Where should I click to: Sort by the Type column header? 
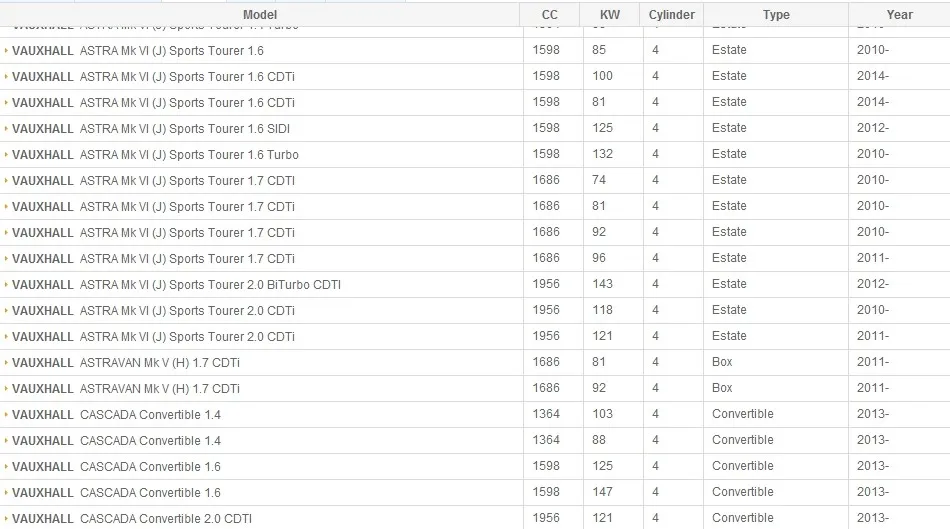click(776, 15)
